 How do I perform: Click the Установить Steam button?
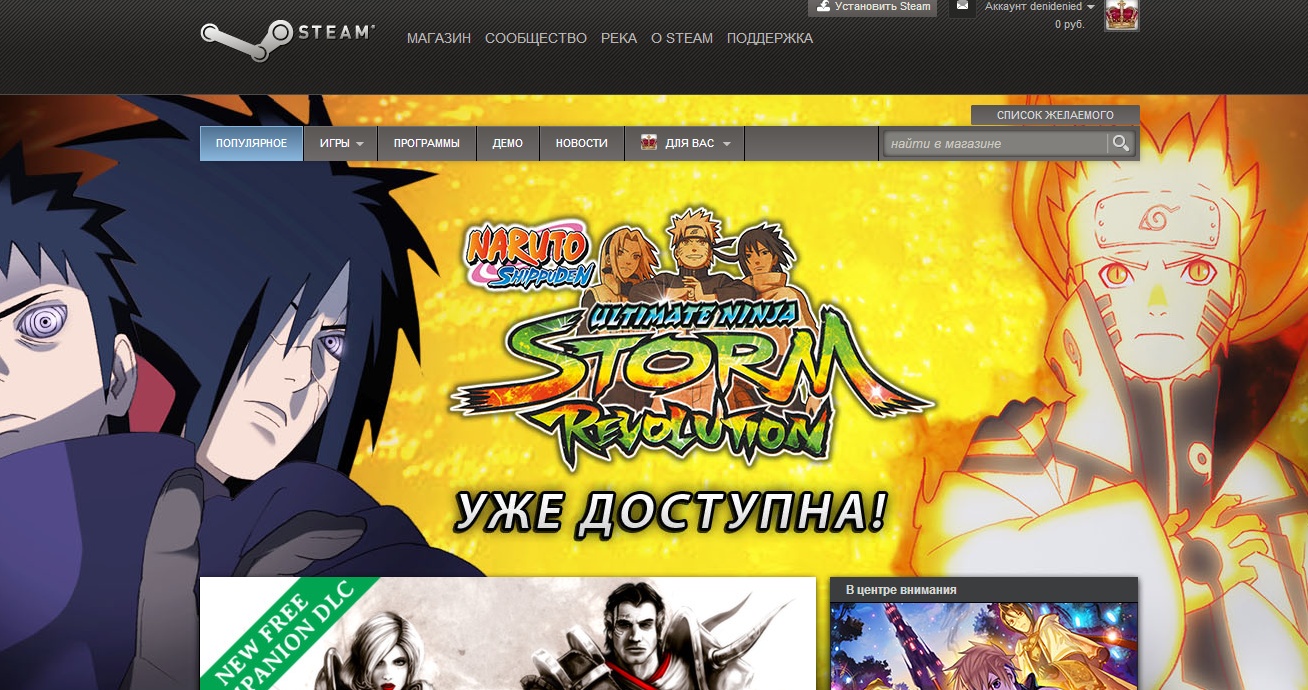(x=872, y=7)
